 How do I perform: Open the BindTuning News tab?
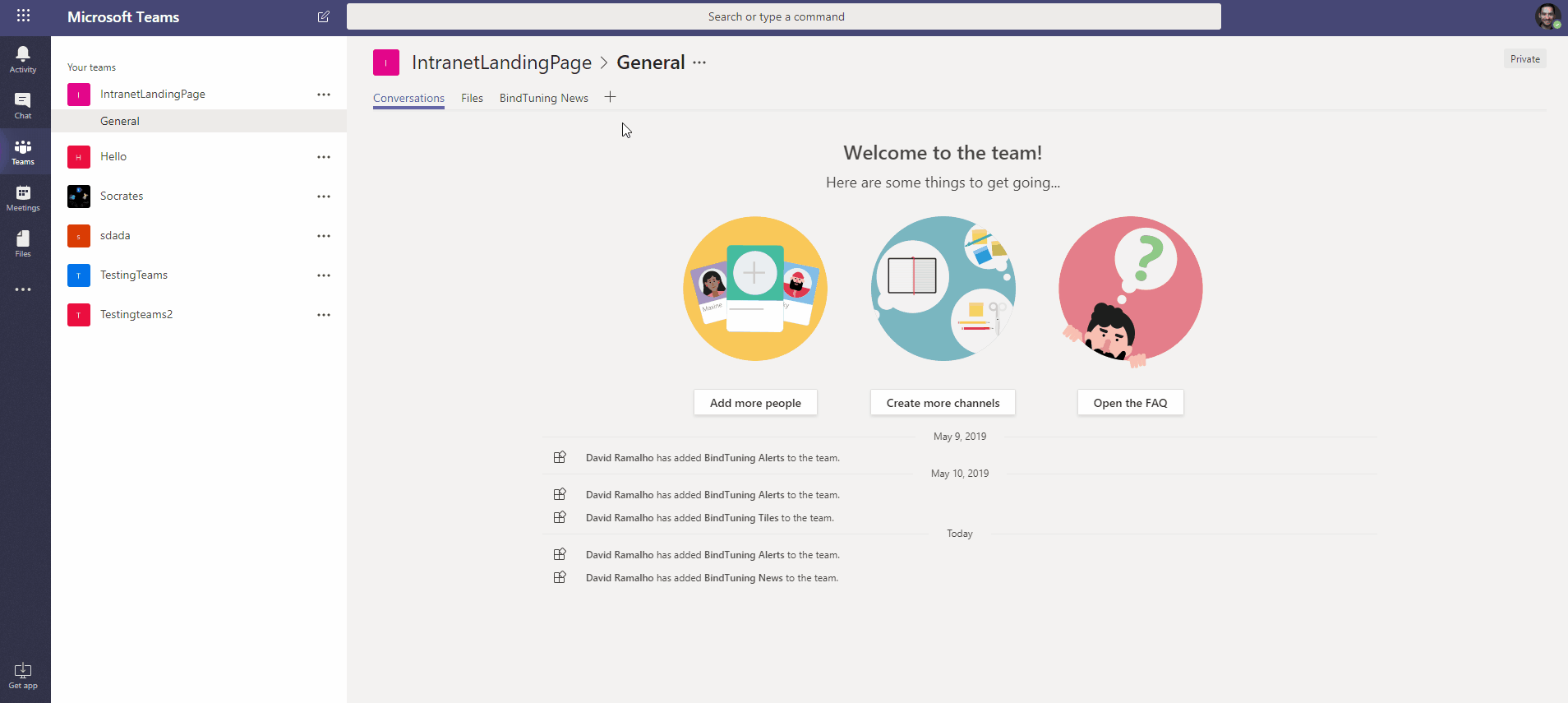coord(544,98)
